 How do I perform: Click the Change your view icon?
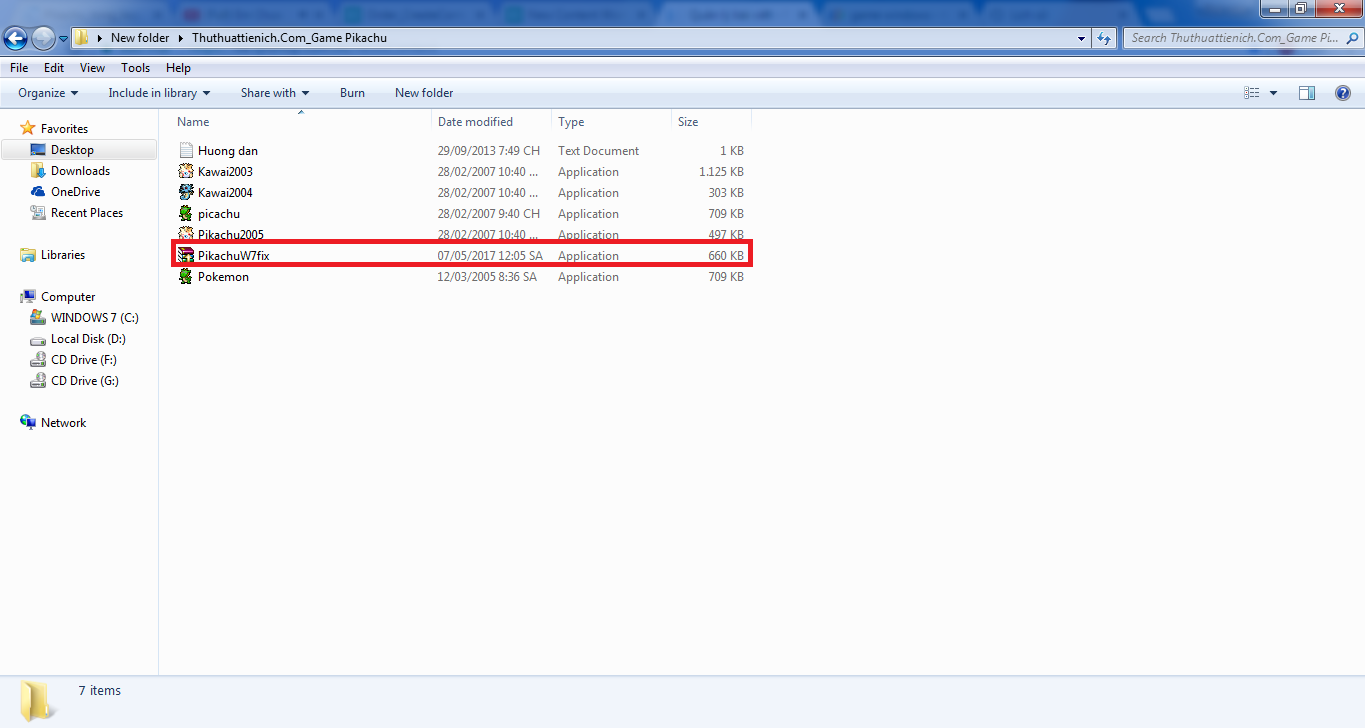1251,93
